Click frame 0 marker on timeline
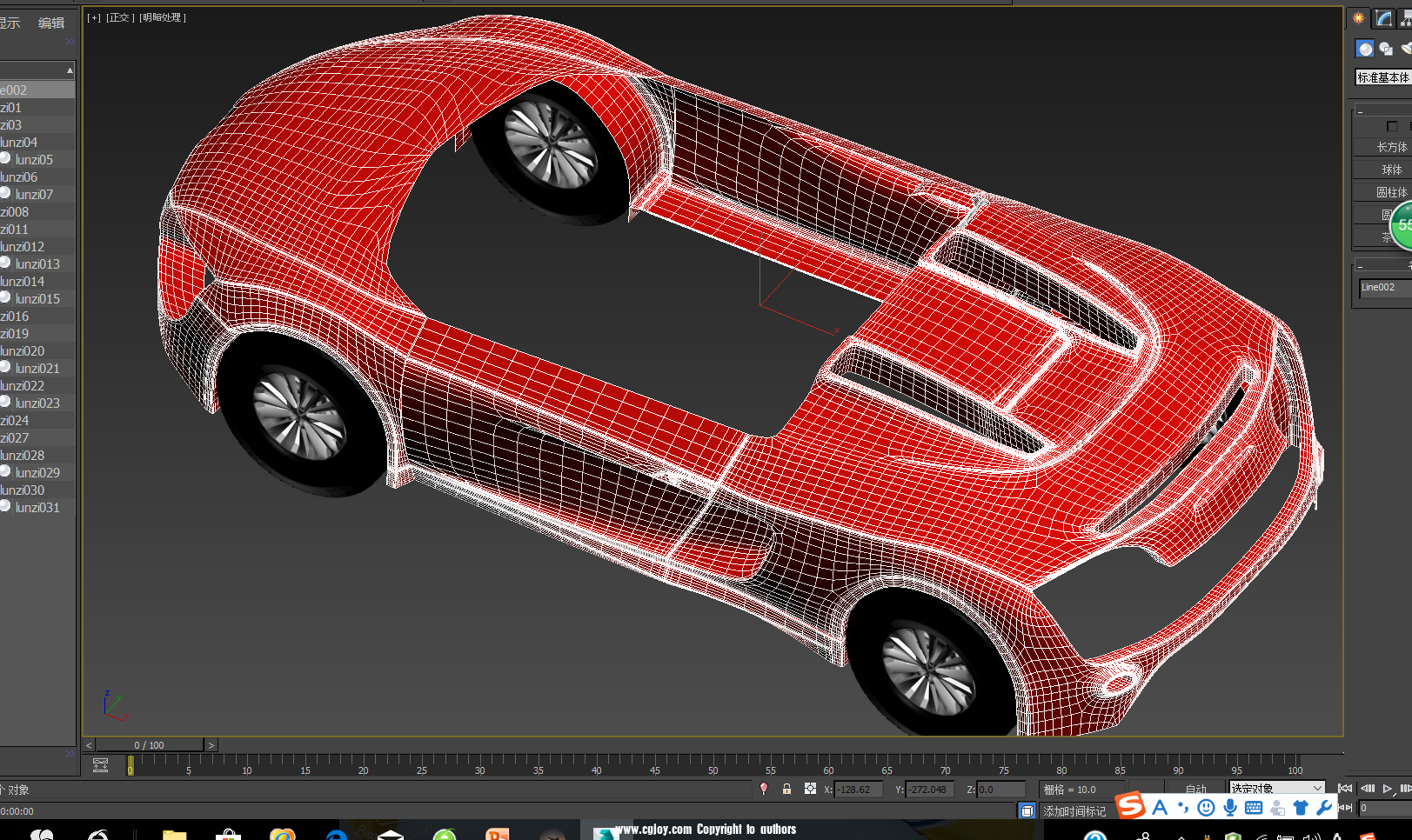Screen dimensions: 1412x840 tap(130, 765)
